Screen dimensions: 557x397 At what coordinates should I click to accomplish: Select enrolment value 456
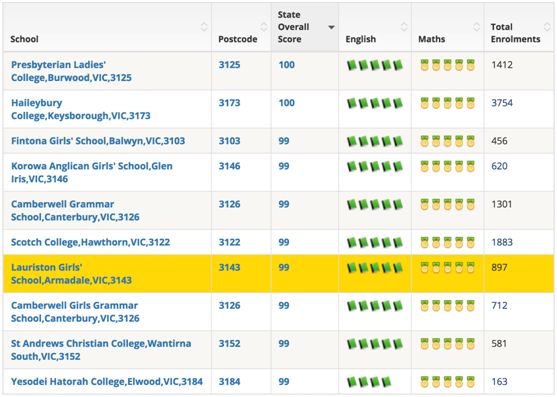click(x=499, y=141)
